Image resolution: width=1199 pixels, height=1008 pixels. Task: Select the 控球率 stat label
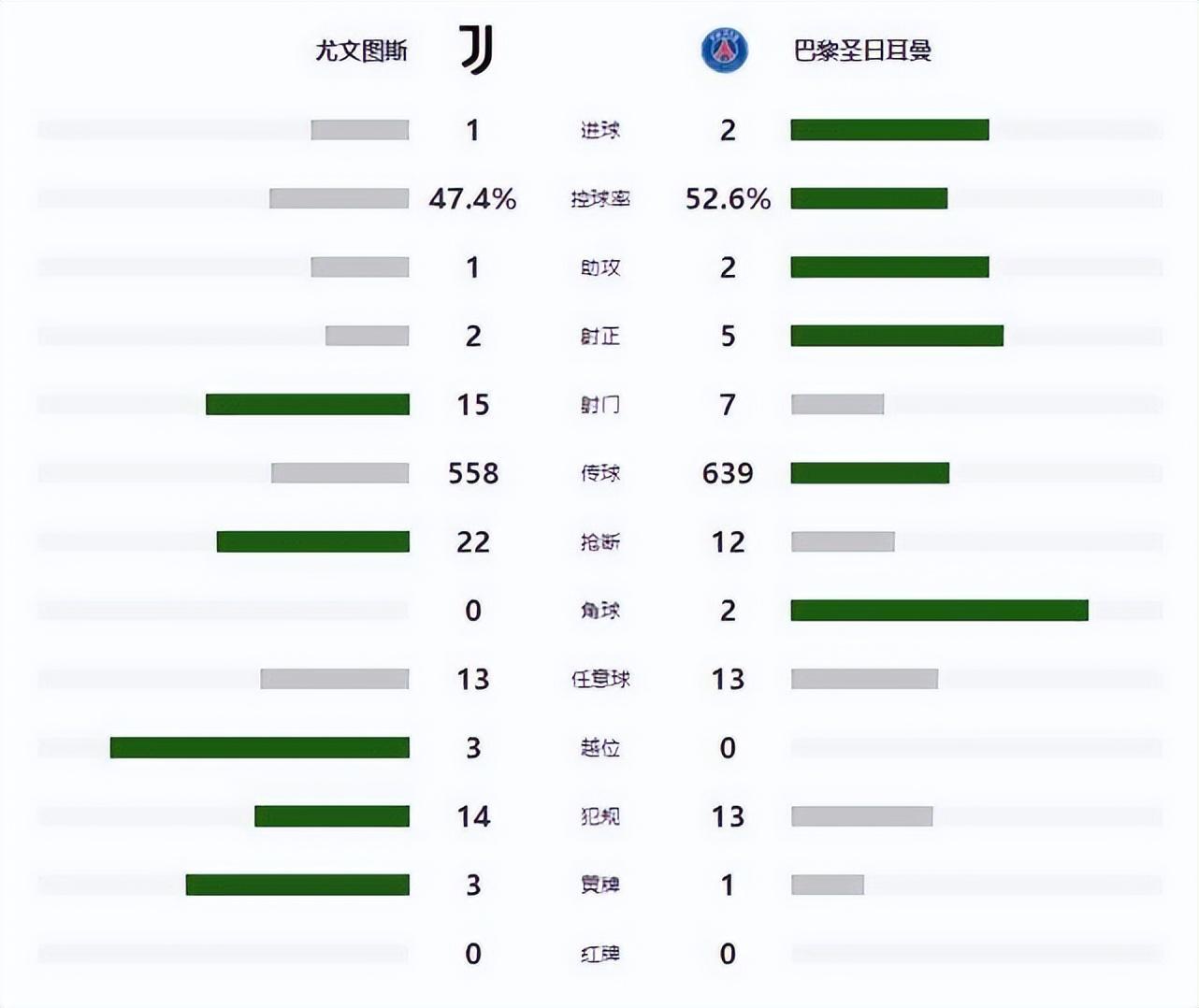[599, 198]
